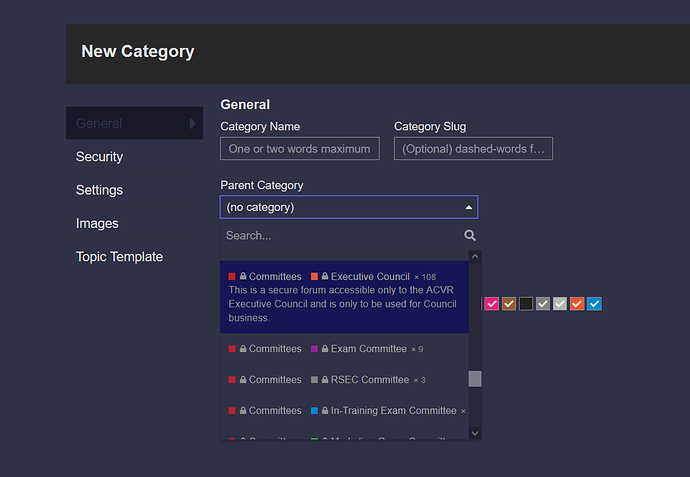This screenshot has height=477, width=690.
Task: Click the Category Name input field
Action: [x=300, y=149]
